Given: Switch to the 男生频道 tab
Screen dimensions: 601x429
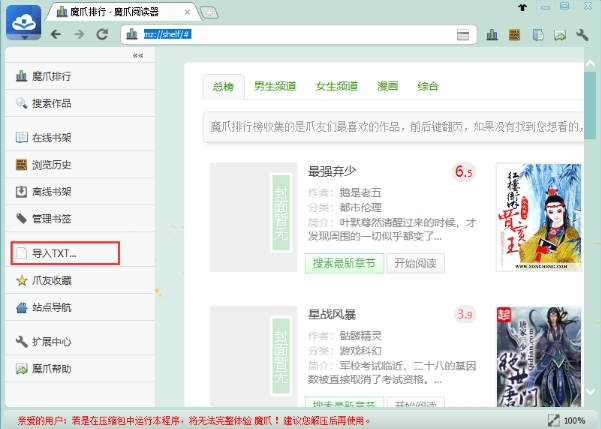Looking at the screenshot, I should (273, 86).
